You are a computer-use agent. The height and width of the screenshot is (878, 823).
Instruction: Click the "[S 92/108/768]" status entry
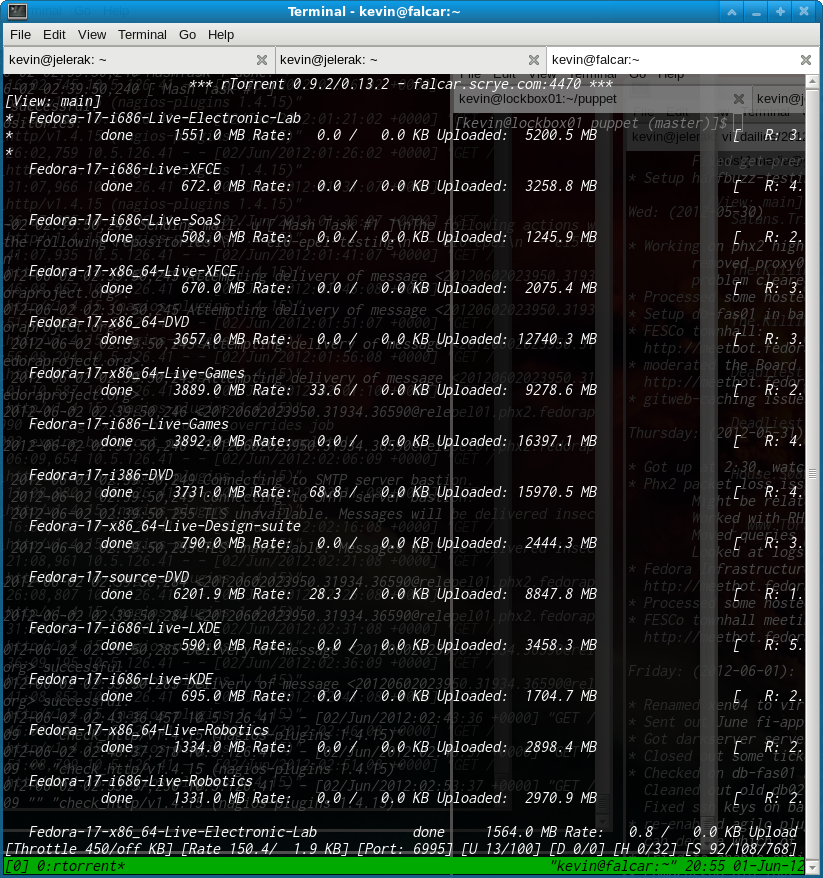coord(742,849)
